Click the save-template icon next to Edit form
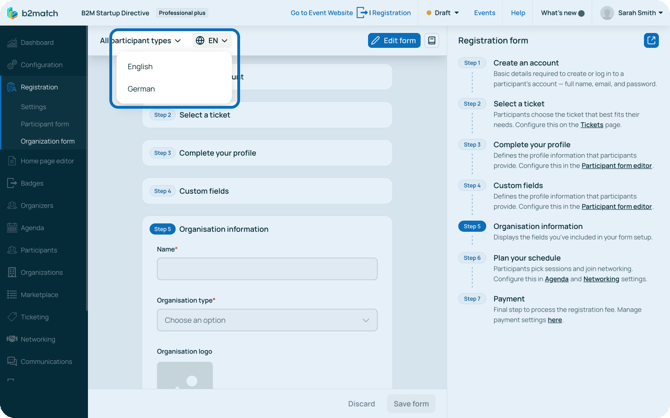Viewport: 670px width, 418px height. (432, 41)
